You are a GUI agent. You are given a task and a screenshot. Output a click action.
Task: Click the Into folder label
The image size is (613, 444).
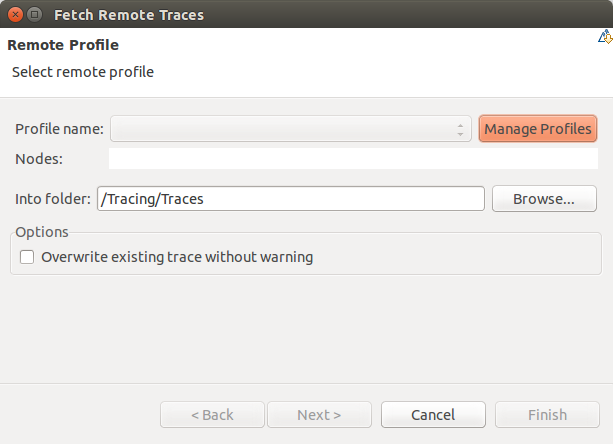click(x=53, y=199)
